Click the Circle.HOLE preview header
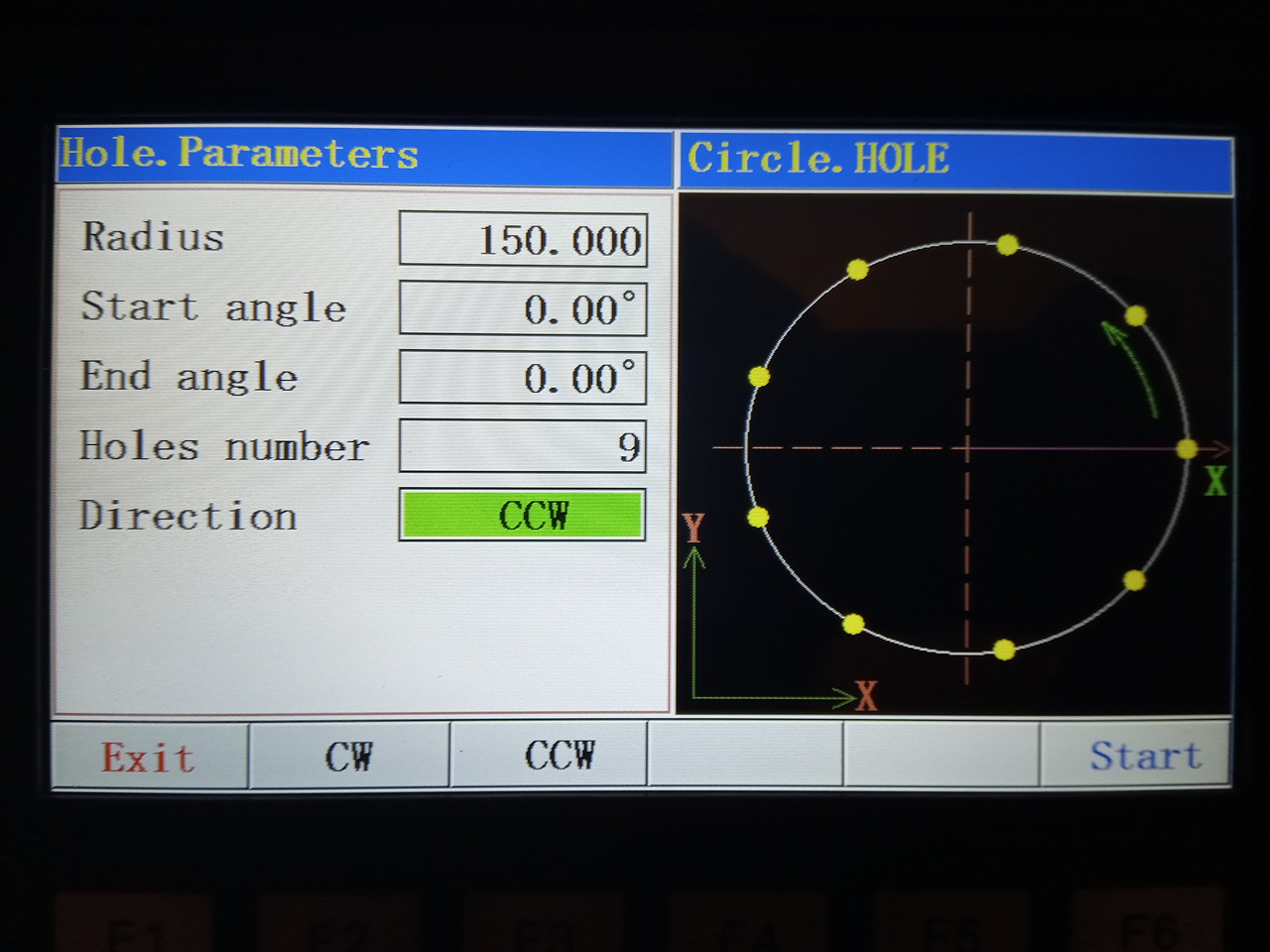Screen dimensions: 1270x952 point(954,159)
